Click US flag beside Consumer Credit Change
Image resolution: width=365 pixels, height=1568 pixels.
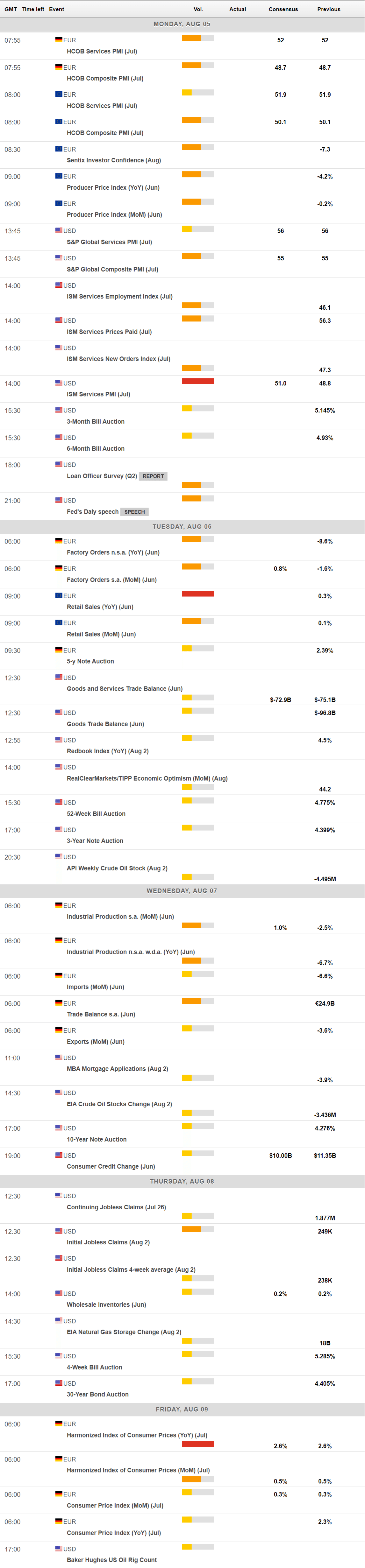[x=59, y=1155]
